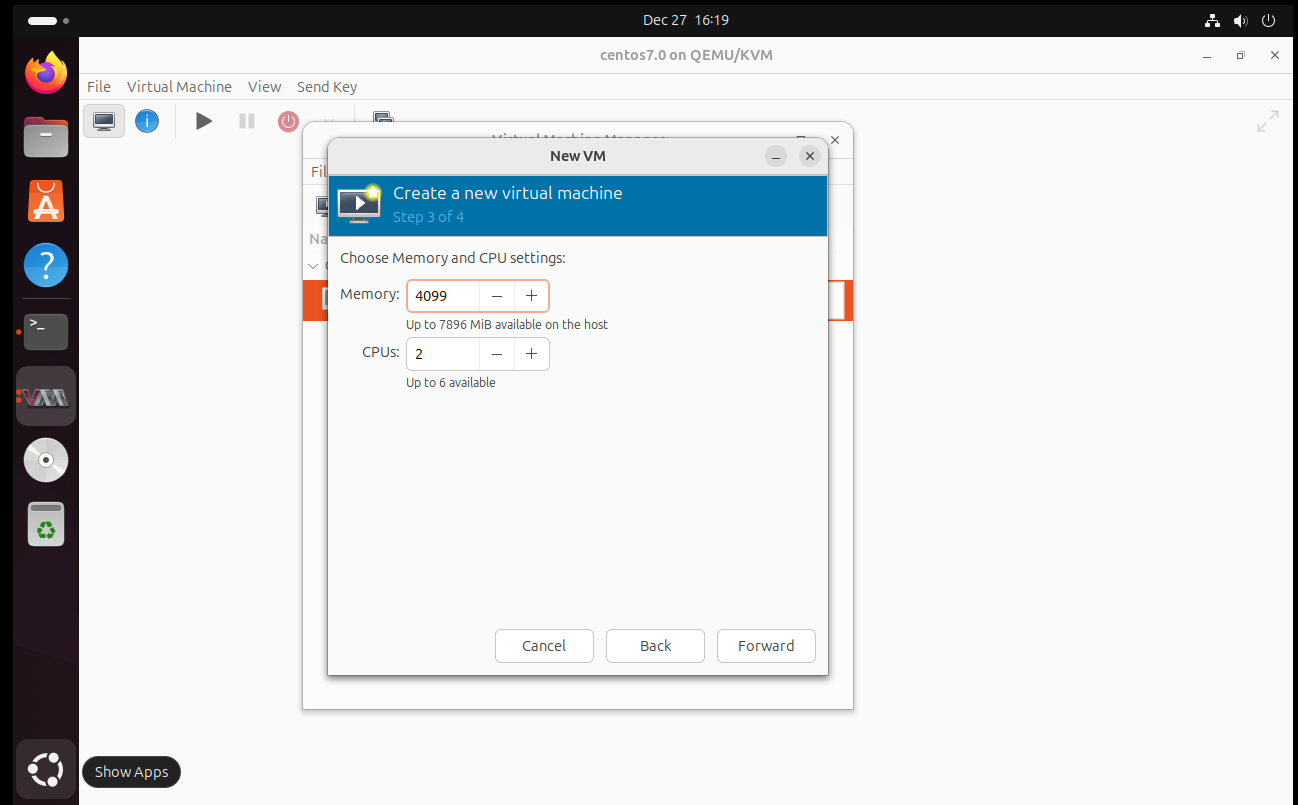This screenshot has width=1298, height=805.
Task: Close the New VM dialog
Action: pyautogui.click(x=810, y=156)
